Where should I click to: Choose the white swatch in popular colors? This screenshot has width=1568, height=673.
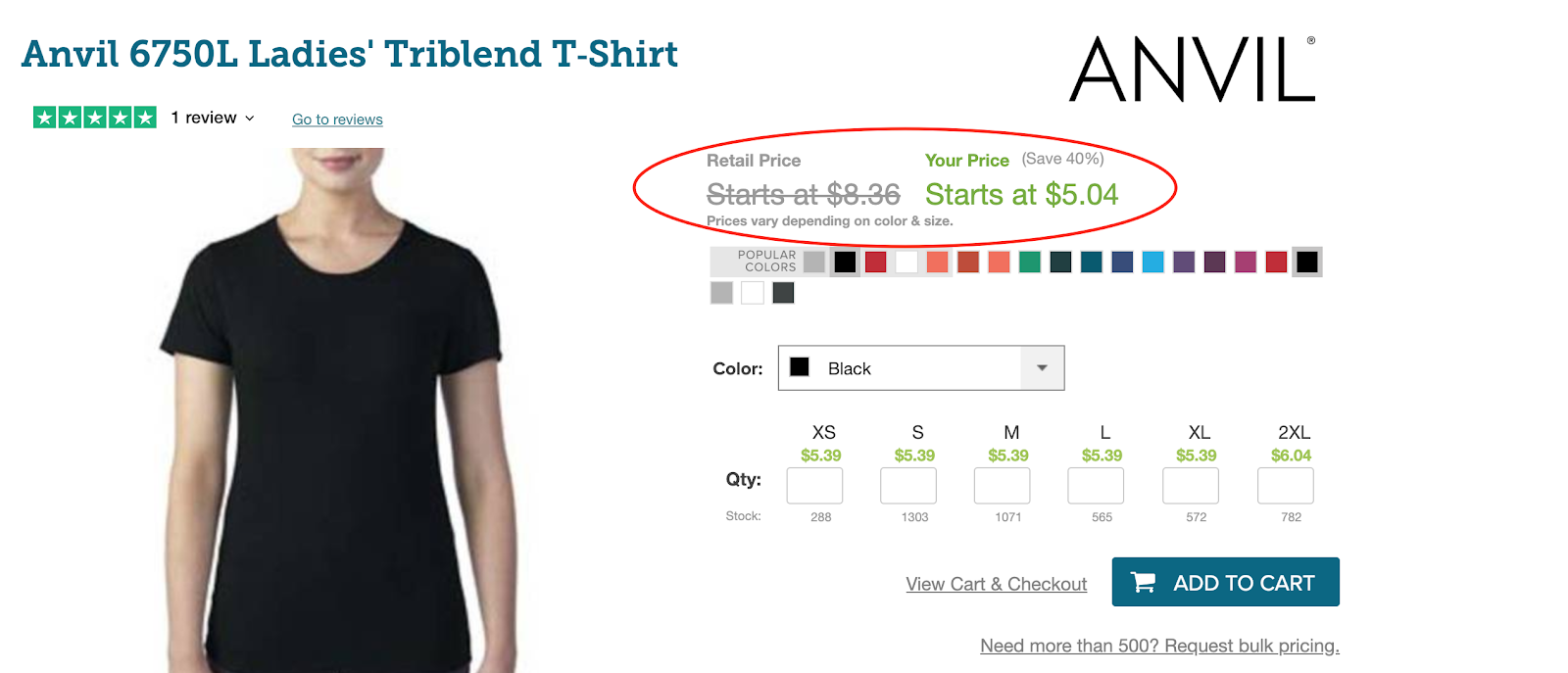(x=906, y=262)
